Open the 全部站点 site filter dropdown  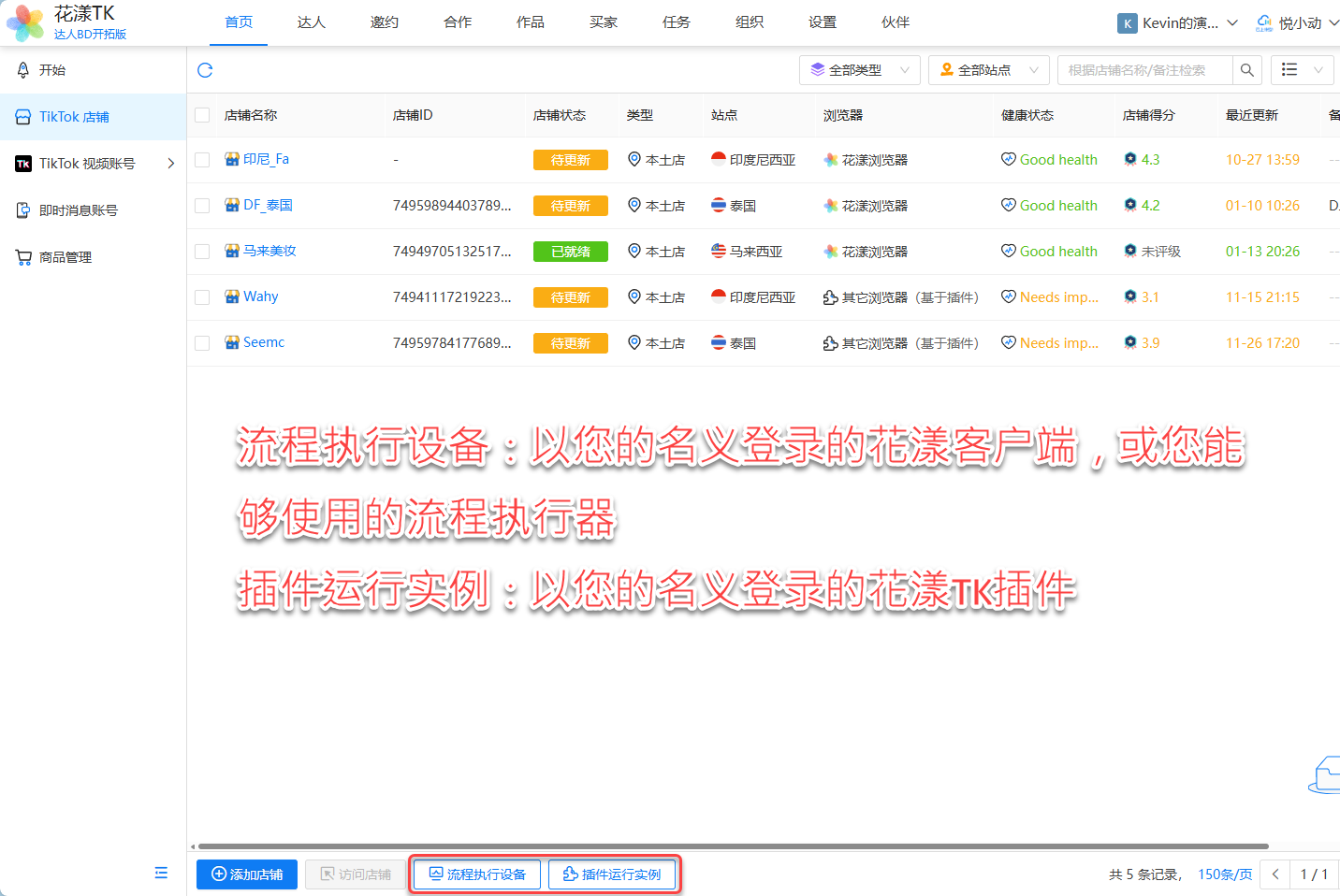[988, 70]
